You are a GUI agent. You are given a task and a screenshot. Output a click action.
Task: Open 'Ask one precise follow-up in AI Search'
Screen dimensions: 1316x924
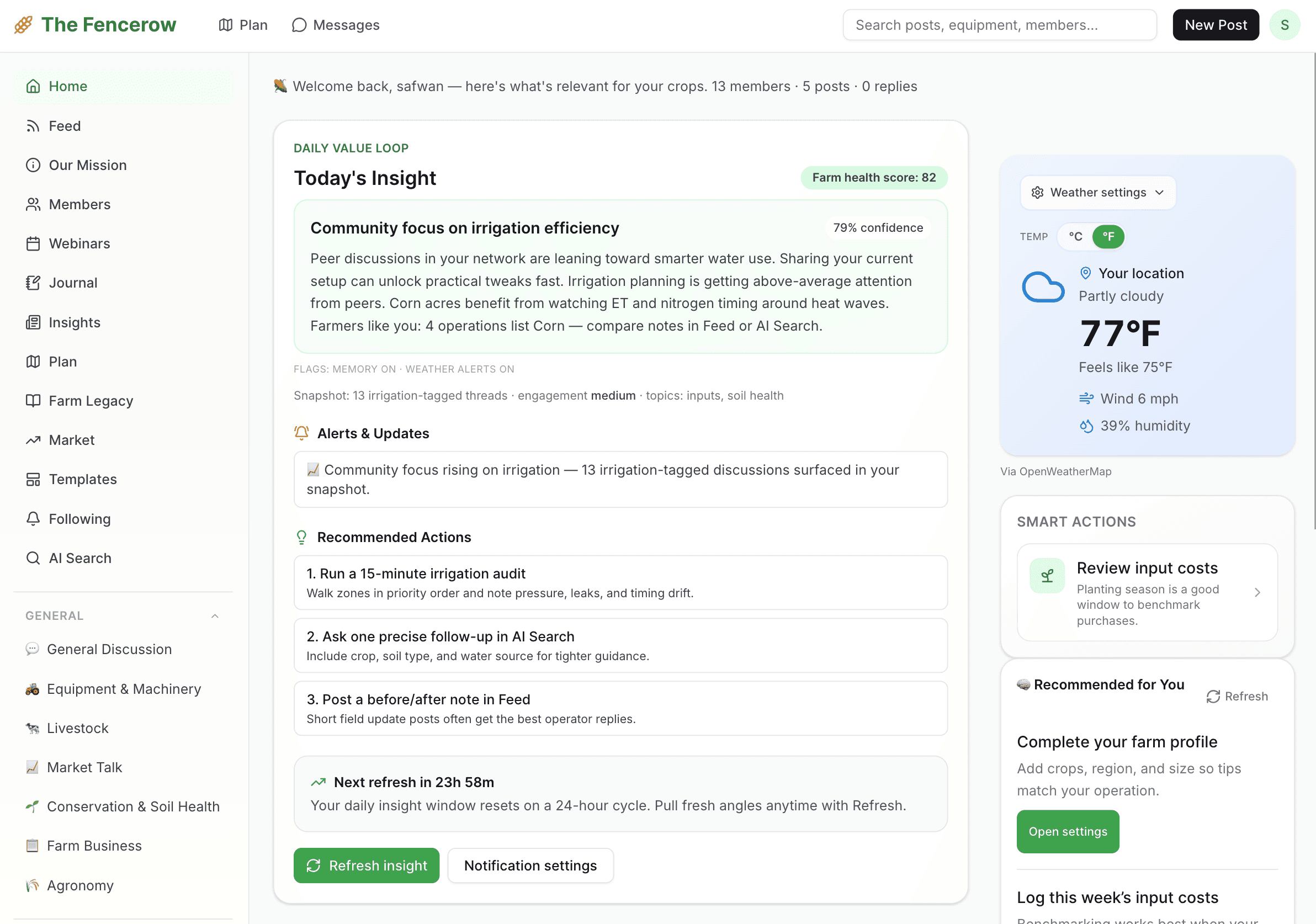pyautogui.click(x=620, y=645)
